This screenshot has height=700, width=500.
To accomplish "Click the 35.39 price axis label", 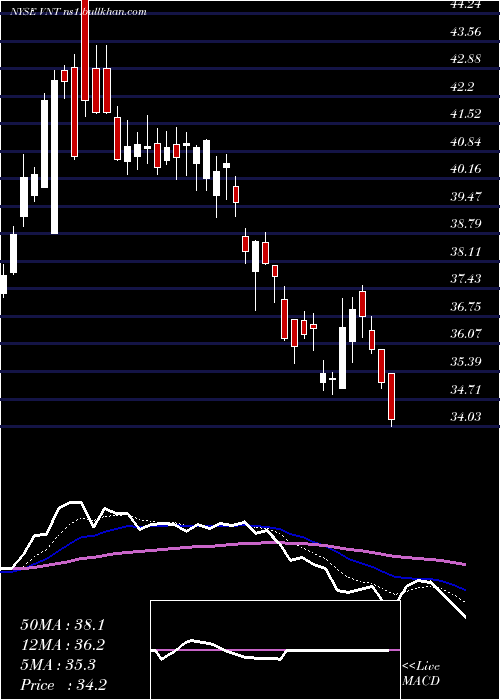I will 467,362.
